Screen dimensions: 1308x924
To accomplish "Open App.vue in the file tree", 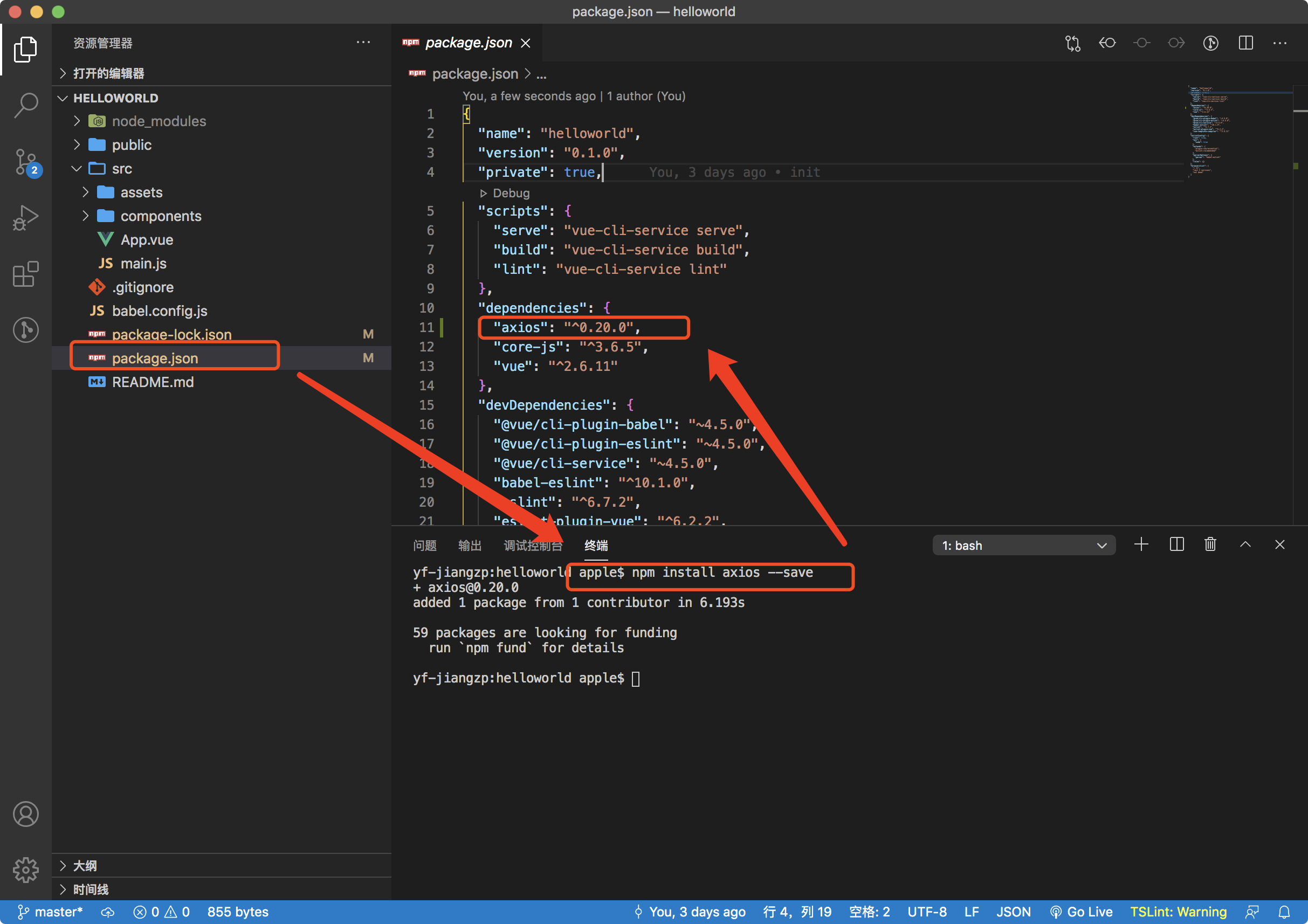I will point(147,239).
